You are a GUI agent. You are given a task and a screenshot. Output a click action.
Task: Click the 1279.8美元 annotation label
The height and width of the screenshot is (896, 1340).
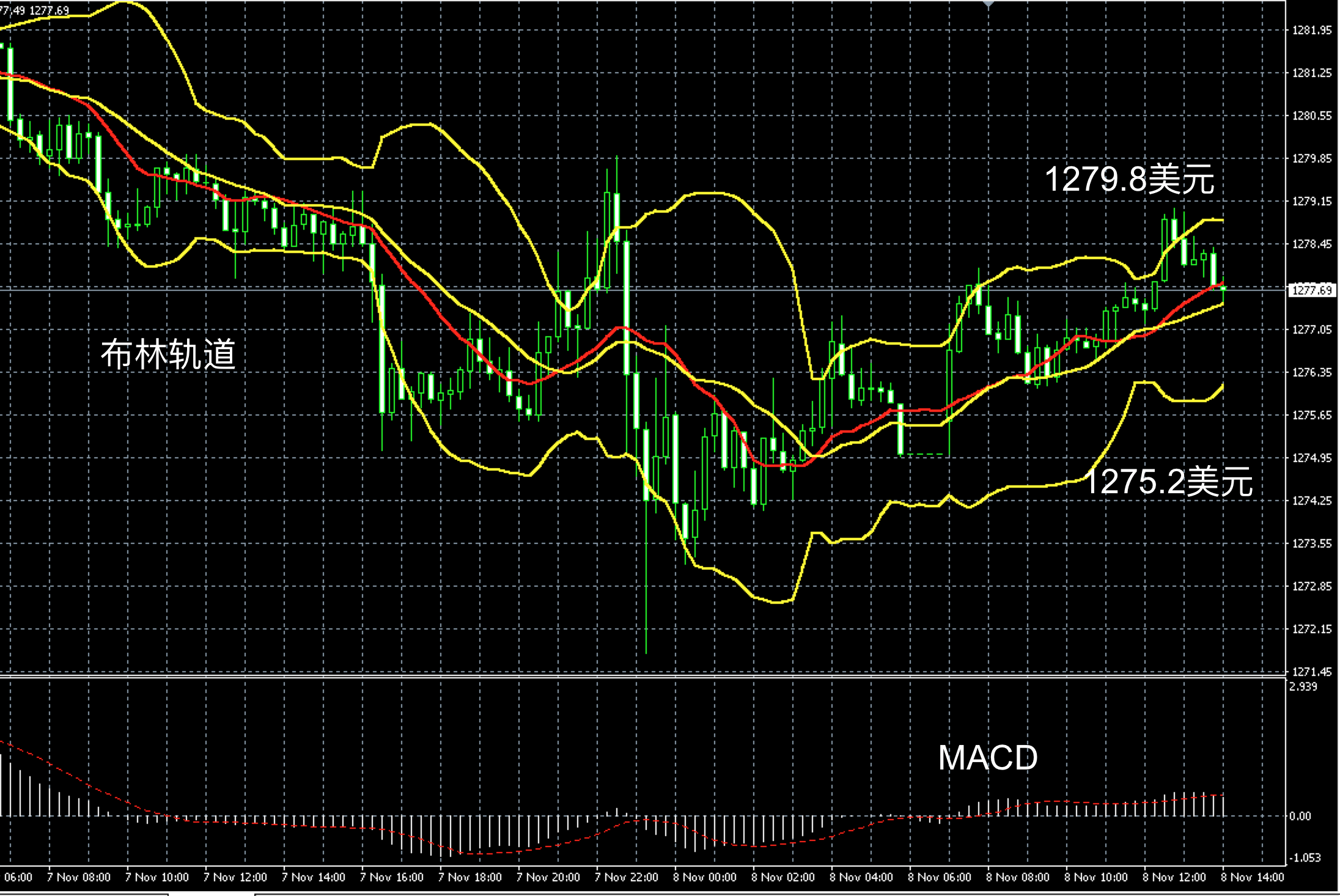pyautogui.click(x=1129, y=180)
